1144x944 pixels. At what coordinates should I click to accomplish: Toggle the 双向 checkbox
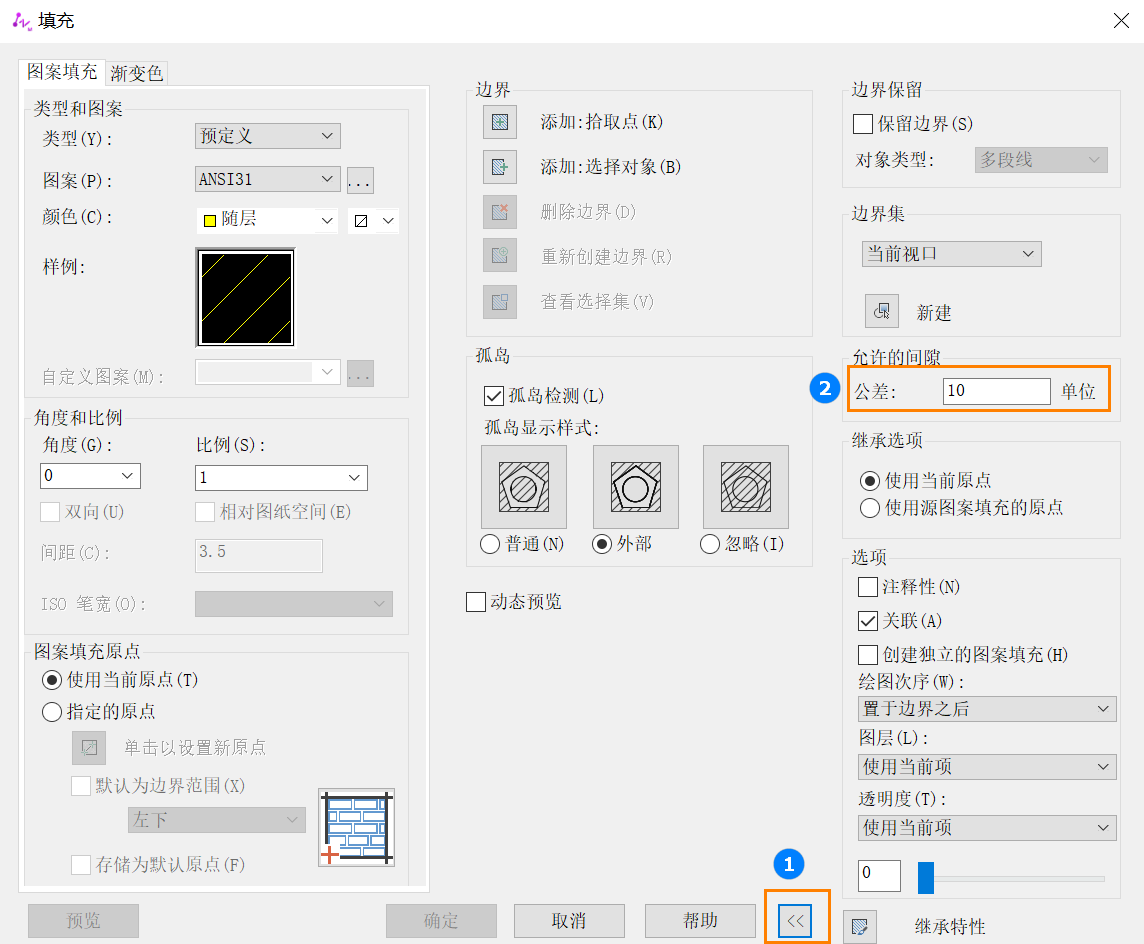[50, 512]
